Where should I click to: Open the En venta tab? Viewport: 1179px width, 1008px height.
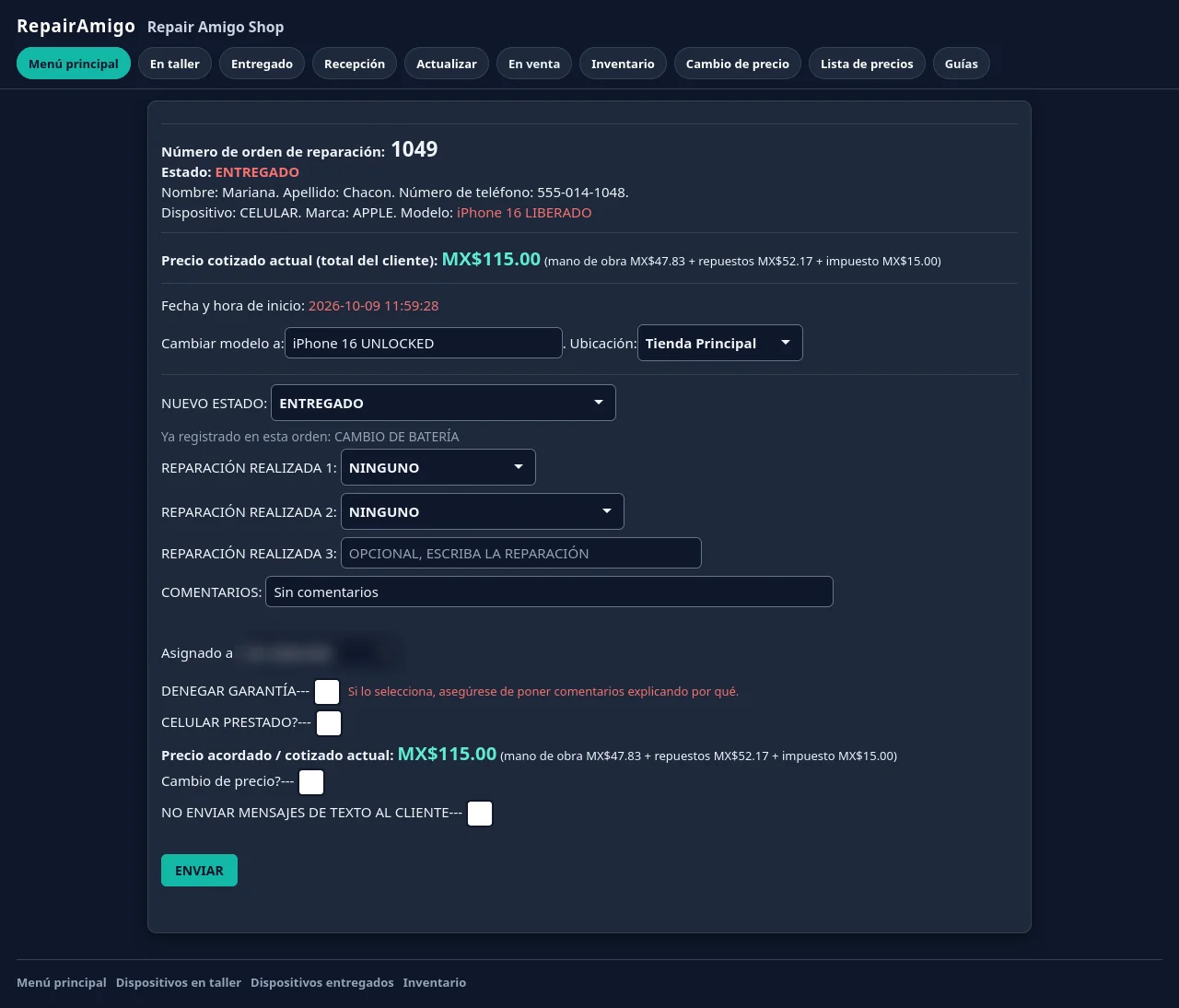pos(534,64)
